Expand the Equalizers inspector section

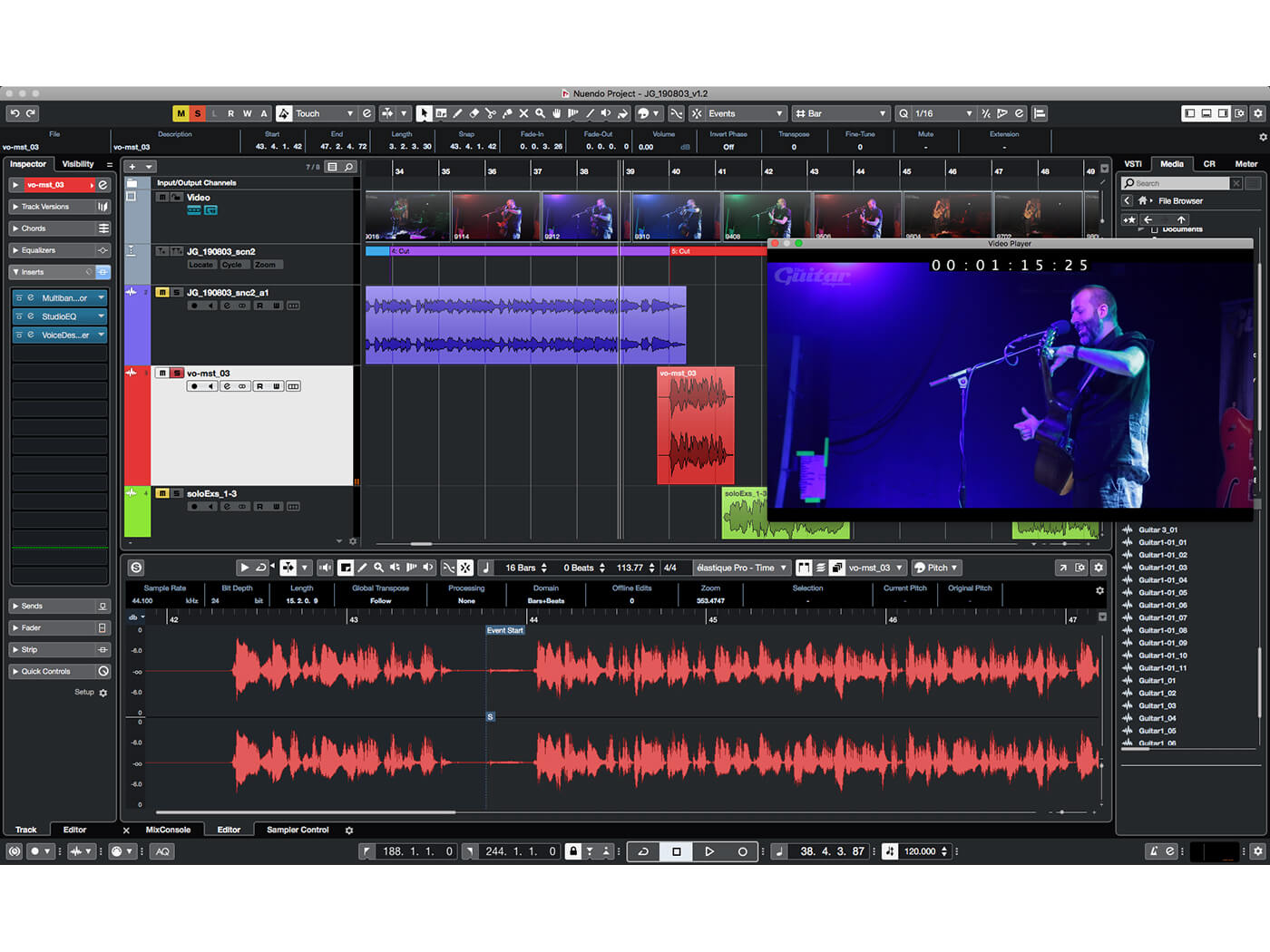[x=39, y=250]
